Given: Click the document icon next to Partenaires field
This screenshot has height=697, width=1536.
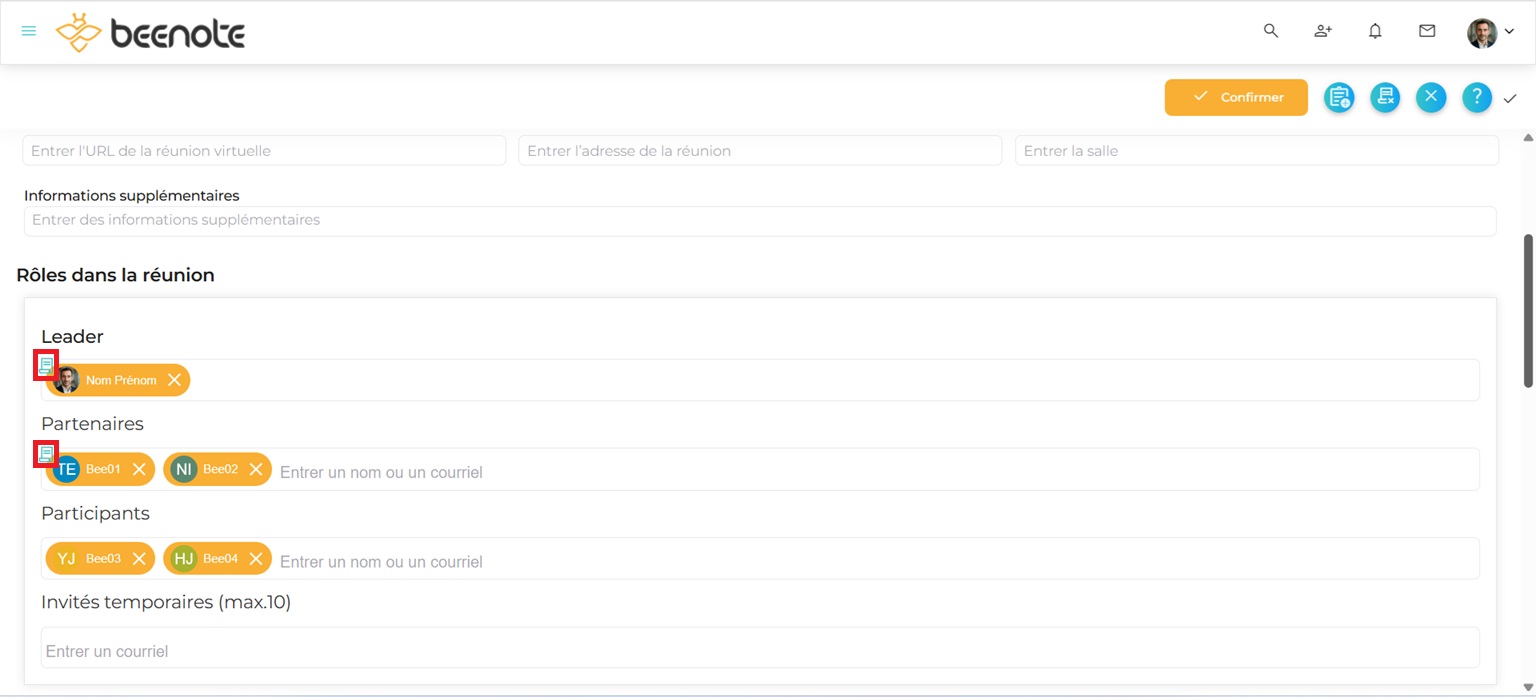Looking at the screenshot, I should pos(46,454).
